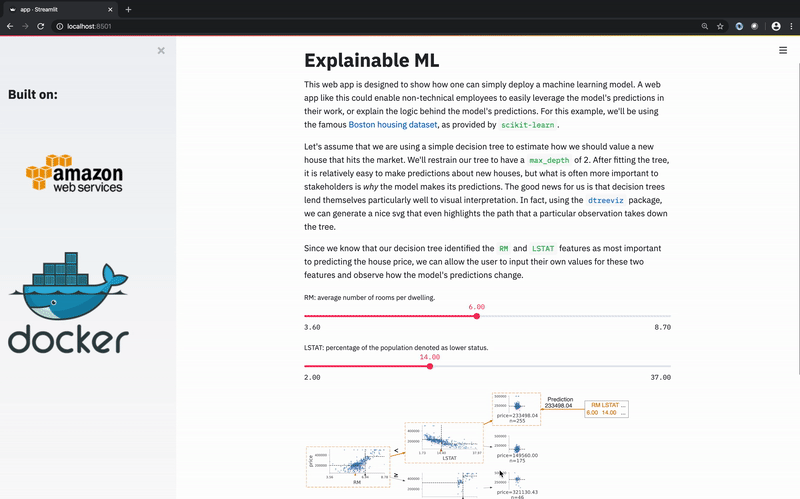Open a new browser tab
800x499 pixels.
pos(128,9)
